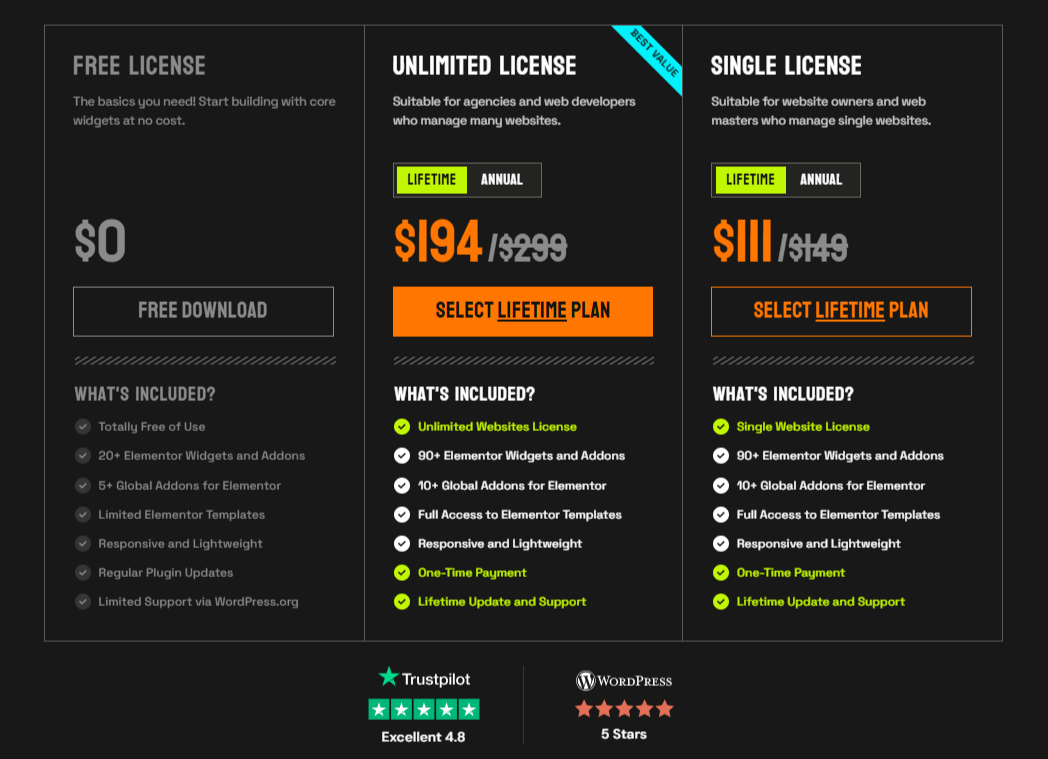Click the grayed check beside Totally Free of Use
The image size is (1048, 759).
pos(82,426)
